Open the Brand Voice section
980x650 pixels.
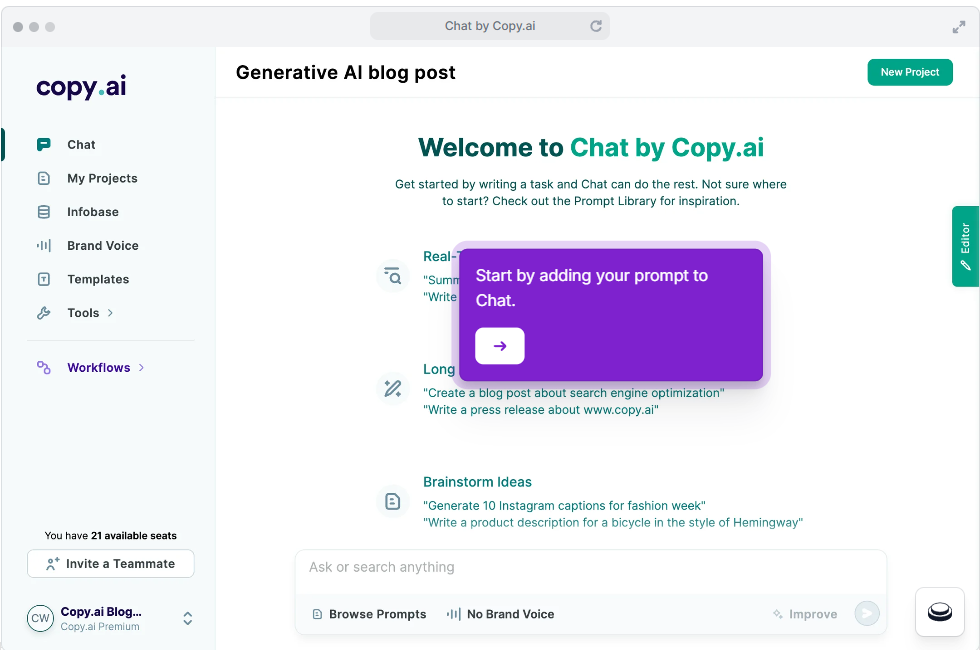pyautogui.click(x=101, y=245)
